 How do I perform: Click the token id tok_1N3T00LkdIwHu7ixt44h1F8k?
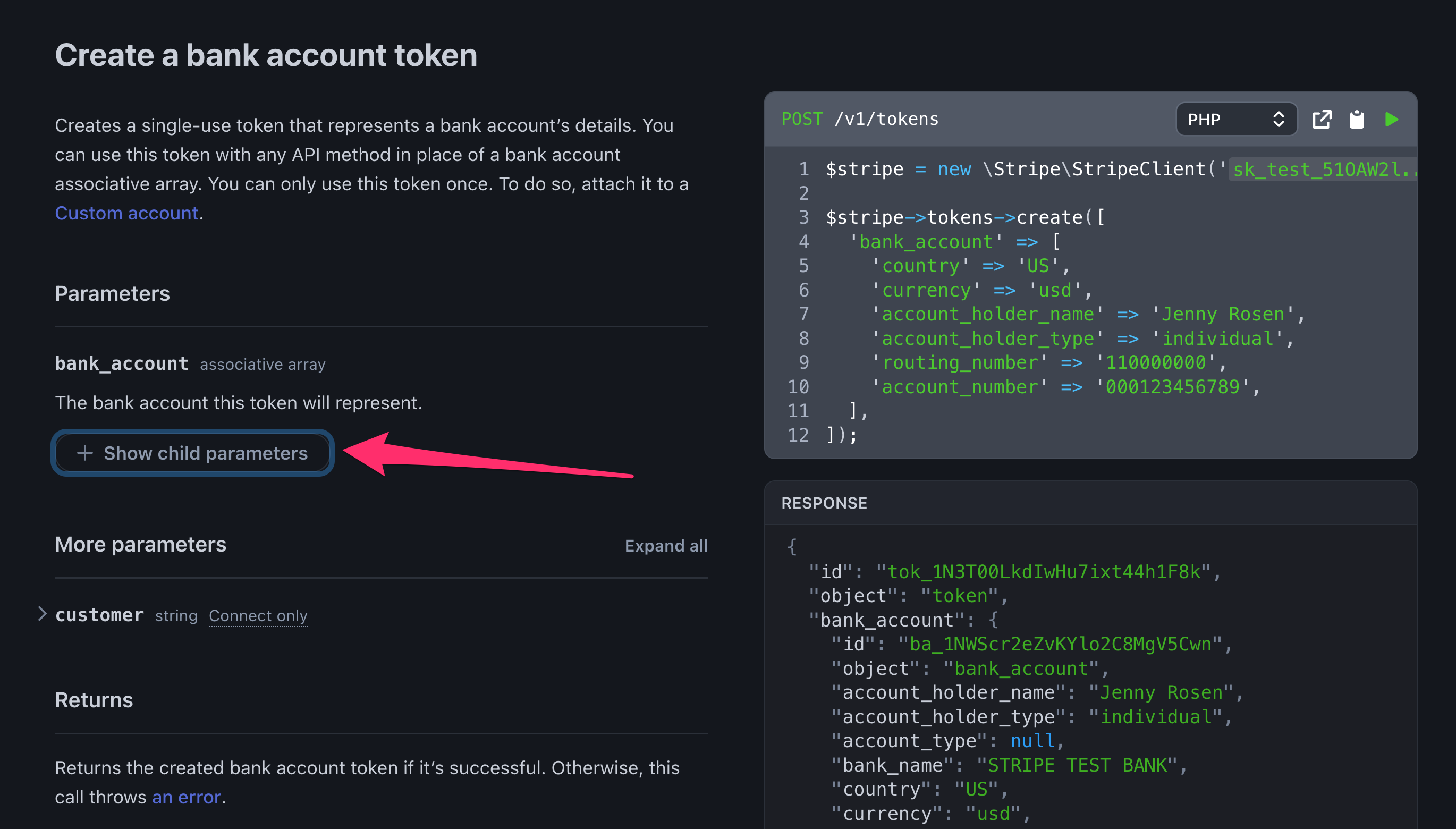tap(1054, 571)
